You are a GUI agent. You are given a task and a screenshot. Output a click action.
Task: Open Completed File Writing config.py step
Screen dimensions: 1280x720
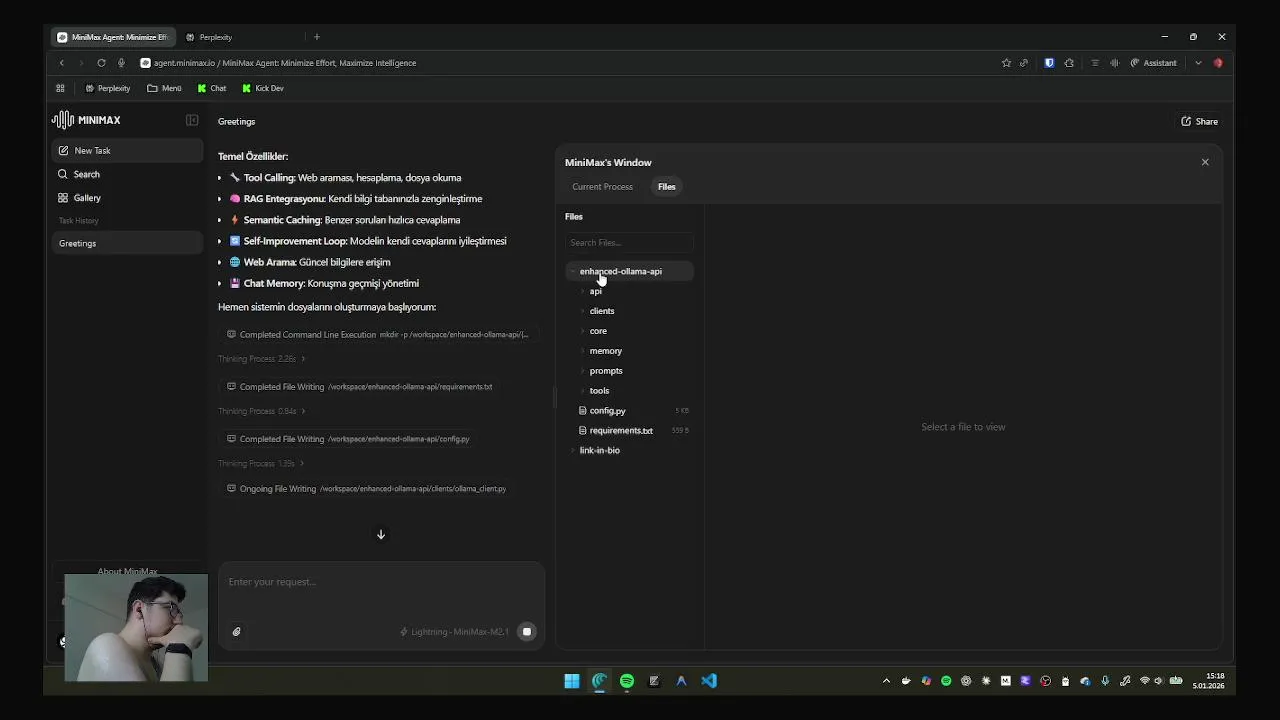coord(348,438)
